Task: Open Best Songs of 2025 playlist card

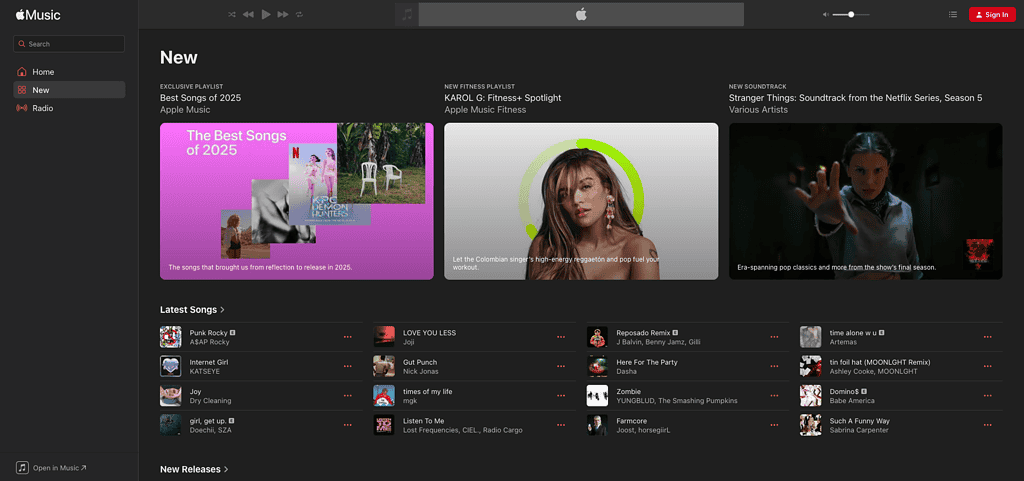Action: [x=296, y=201]
